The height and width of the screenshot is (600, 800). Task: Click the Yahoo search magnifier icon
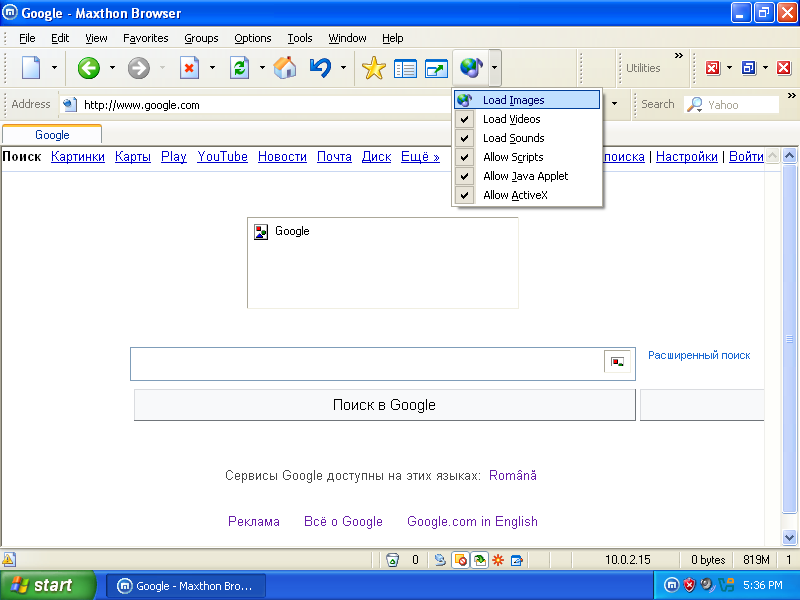click(694, 105)
